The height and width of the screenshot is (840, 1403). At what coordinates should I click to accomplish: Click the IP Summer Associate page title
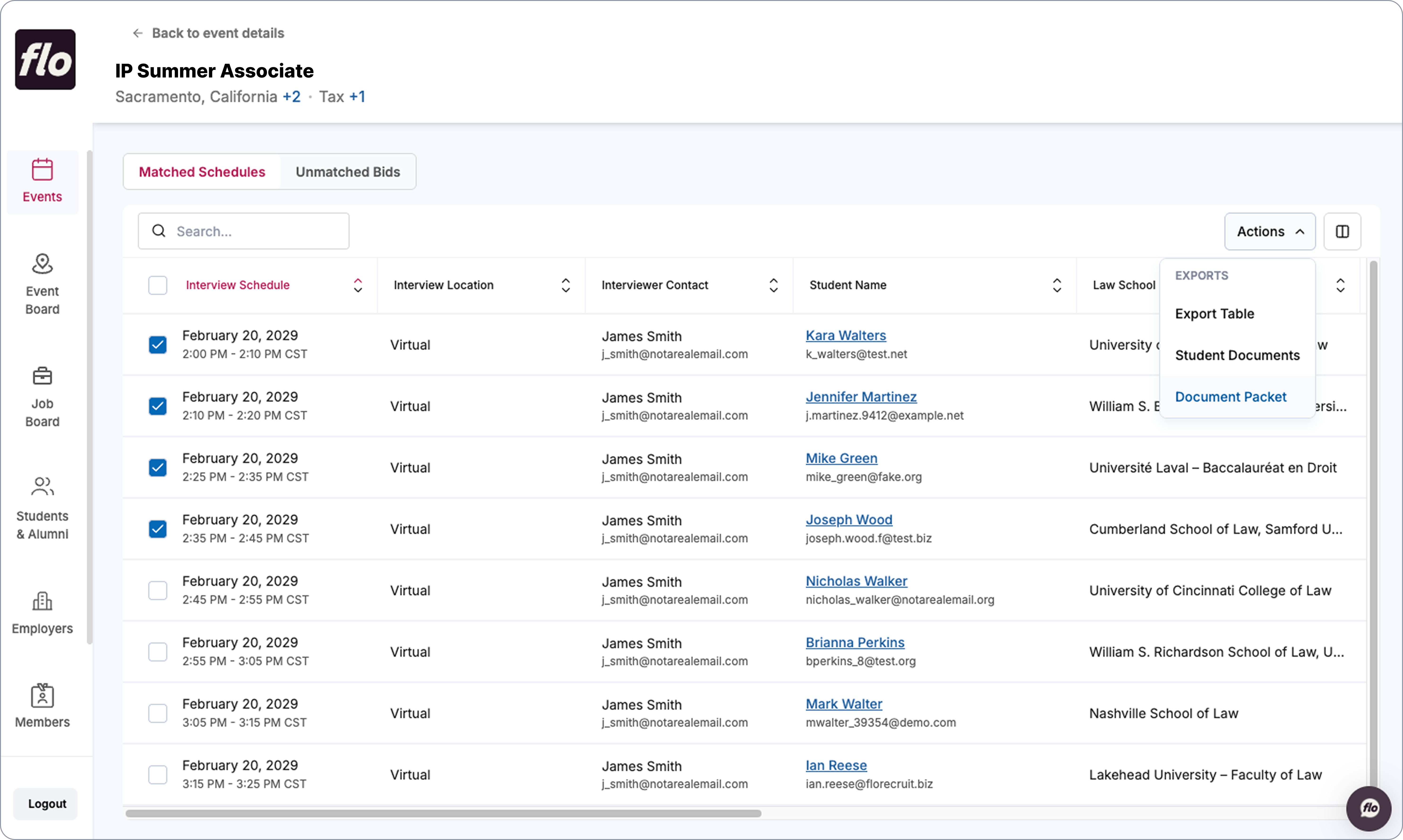tap(214, 71)
